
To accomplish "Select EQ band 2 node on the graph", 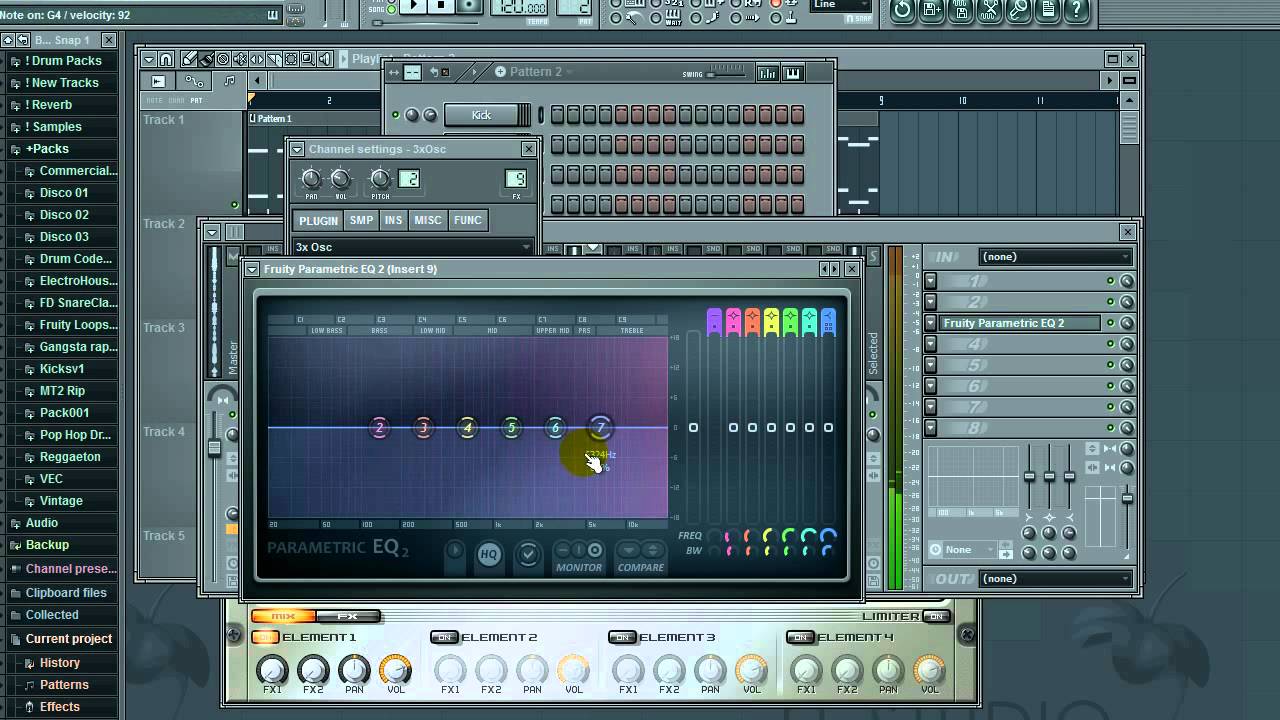I will pos(379,428).
